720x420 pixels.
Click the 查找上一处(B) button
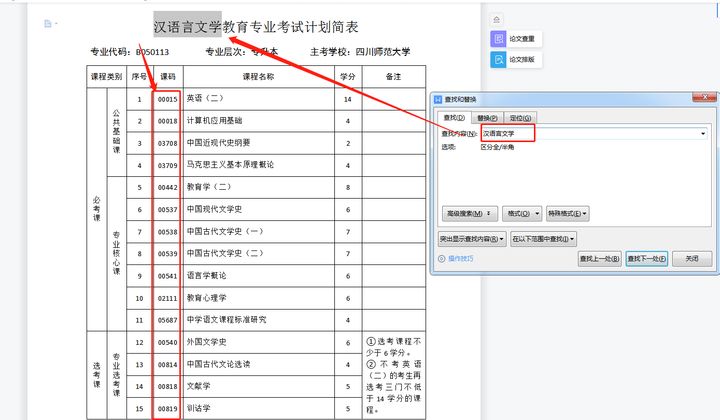[x=599, y=259]
